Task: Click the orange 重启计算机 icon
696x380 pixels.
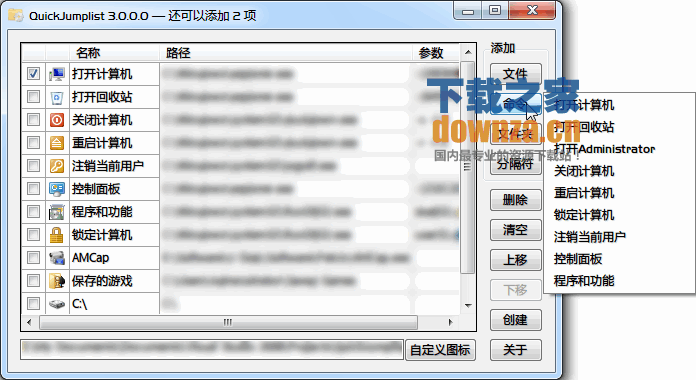Action: (57, 143)
